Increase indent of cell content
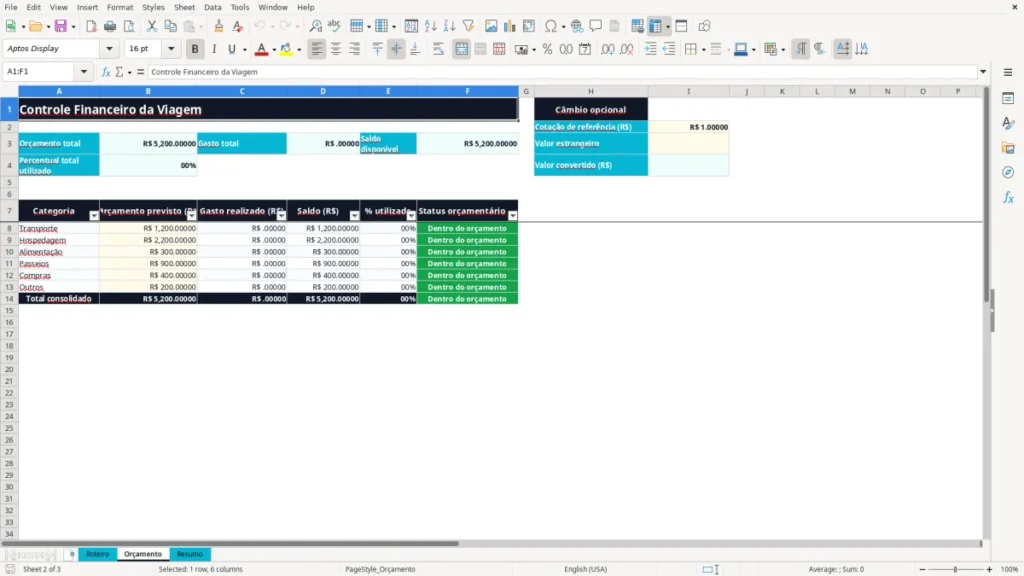This screenshot has width=1024, height=576. pos(650,49)
